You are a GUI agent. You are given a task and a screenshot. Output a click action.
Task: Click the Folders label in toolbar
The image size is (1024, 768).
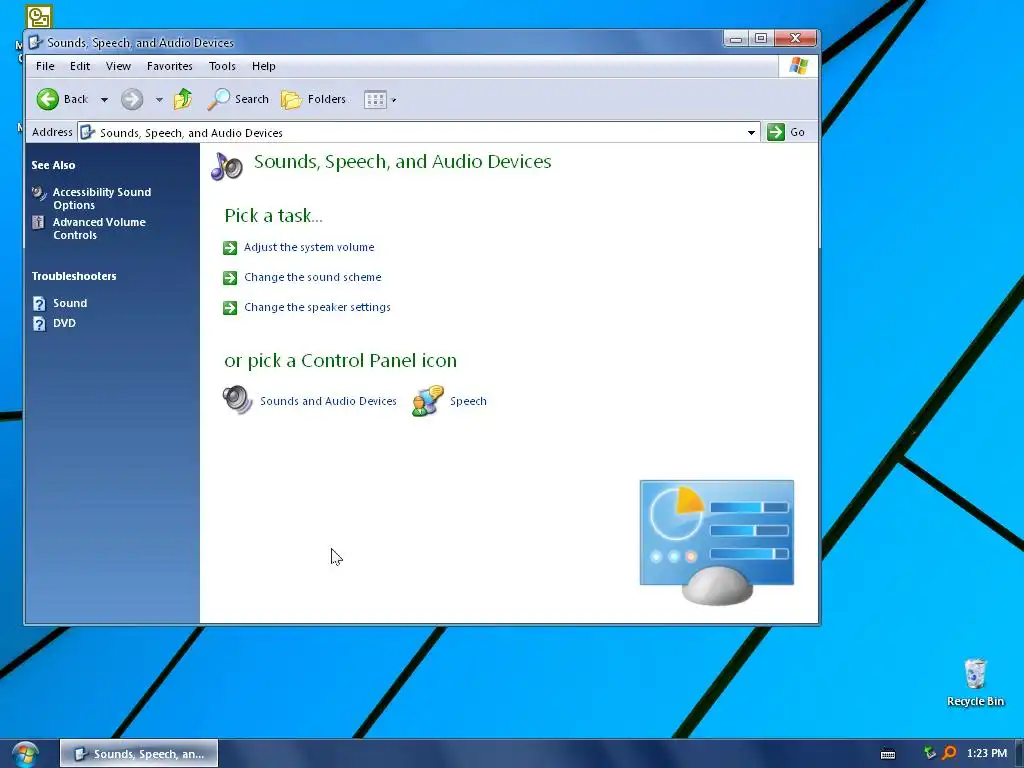(327, 99)
